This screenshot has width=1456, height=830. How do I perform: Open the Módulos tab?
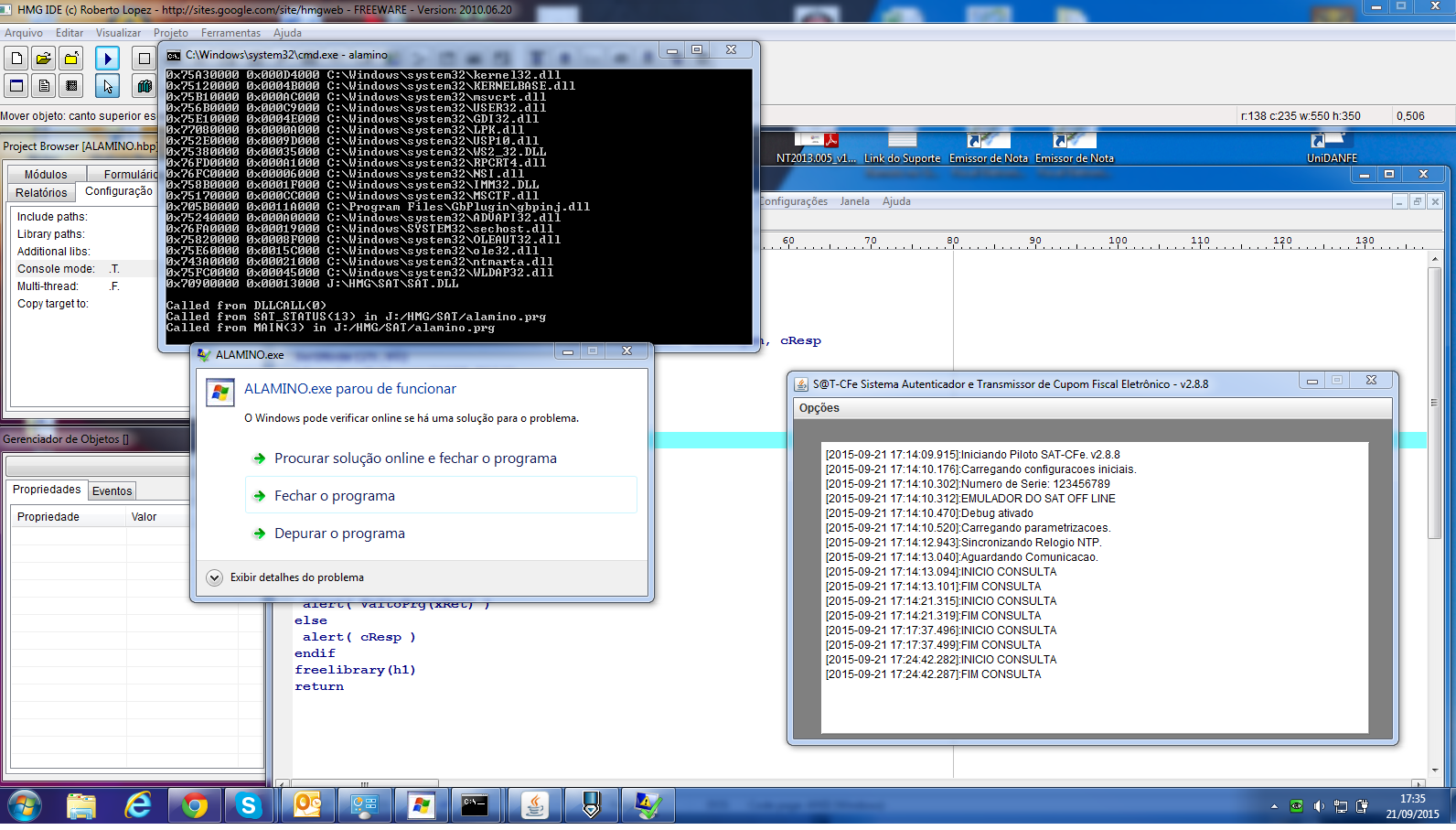coord(46,175)
